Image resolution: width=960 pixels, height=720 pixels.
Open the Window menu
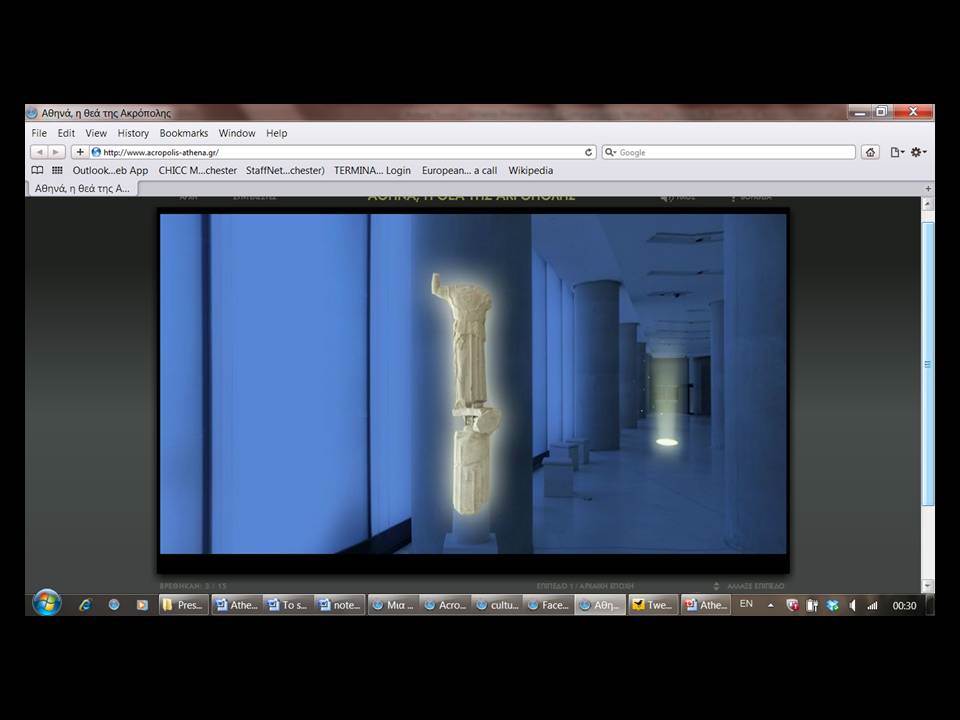(237, 133)
